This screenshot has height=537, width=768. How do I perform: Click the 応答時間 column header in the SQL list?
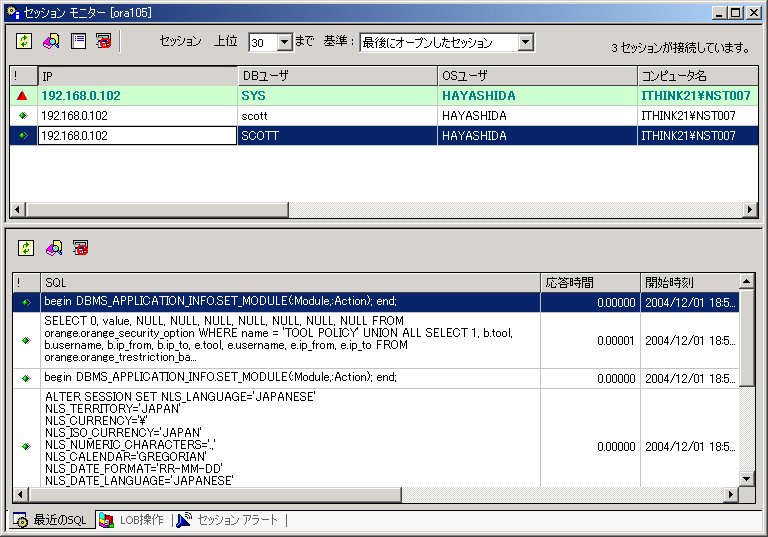click(x=589, y=282)
